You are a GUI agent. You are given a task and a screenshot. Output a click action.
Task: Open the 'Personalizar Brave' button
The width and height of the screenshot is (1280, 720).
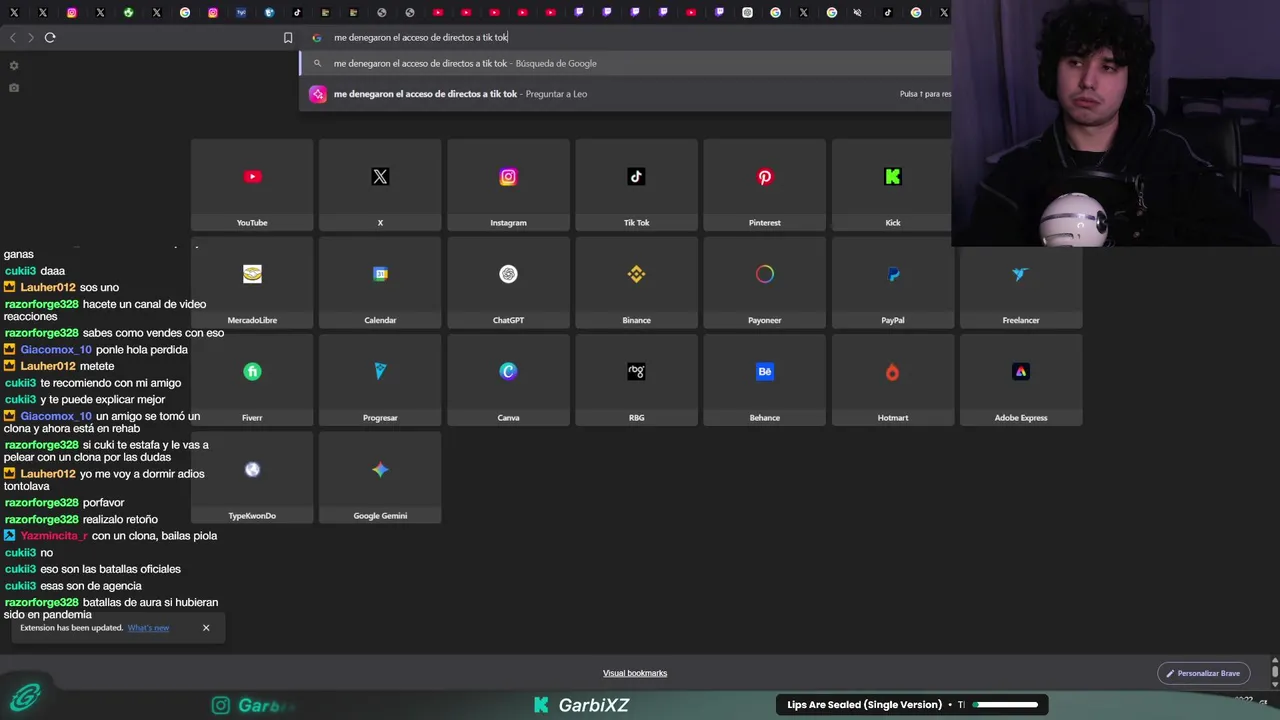click(1203, 673)
